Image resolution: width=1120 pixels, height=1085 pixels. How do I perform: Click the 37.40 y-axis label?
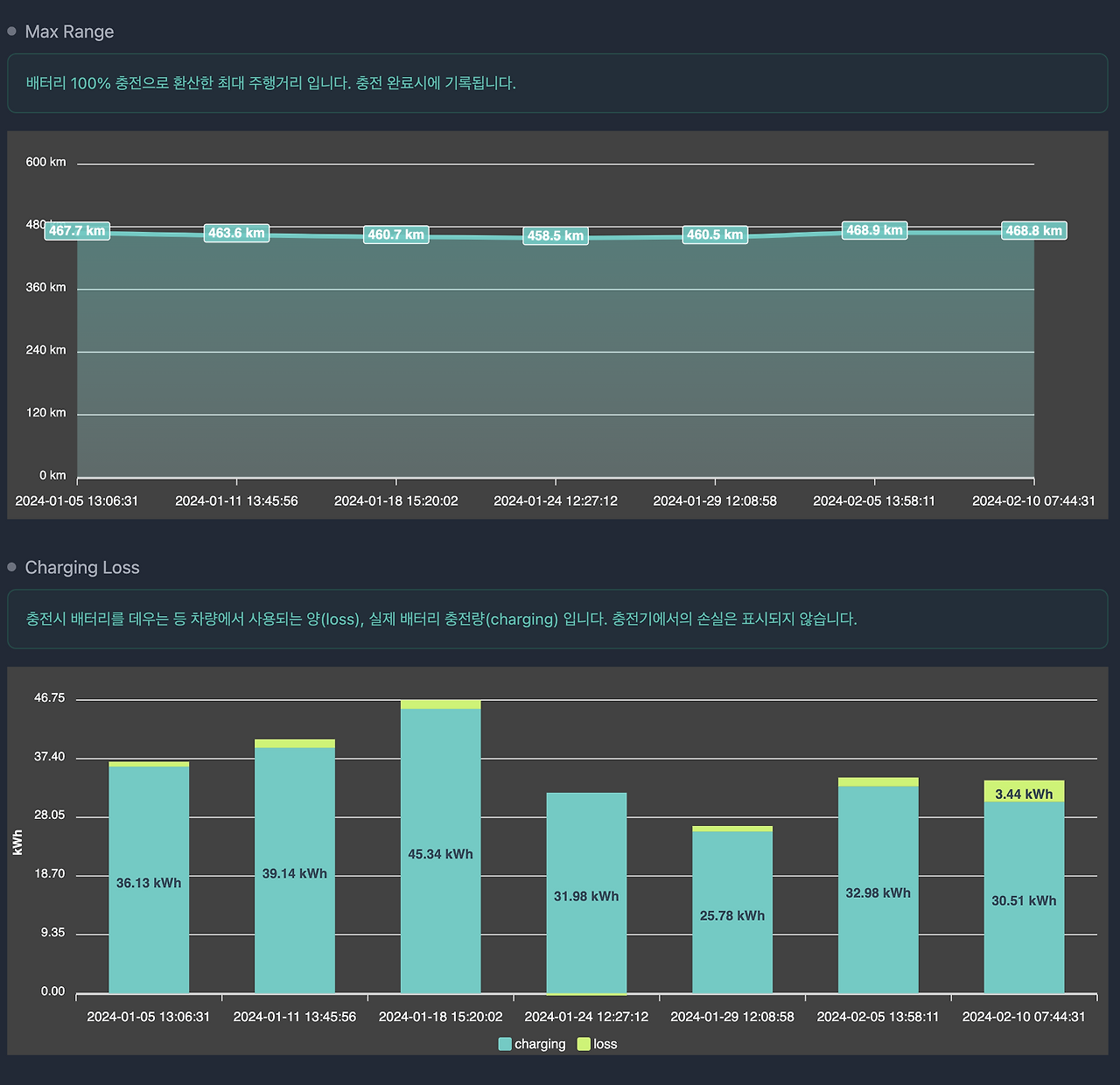pos(49,756)
